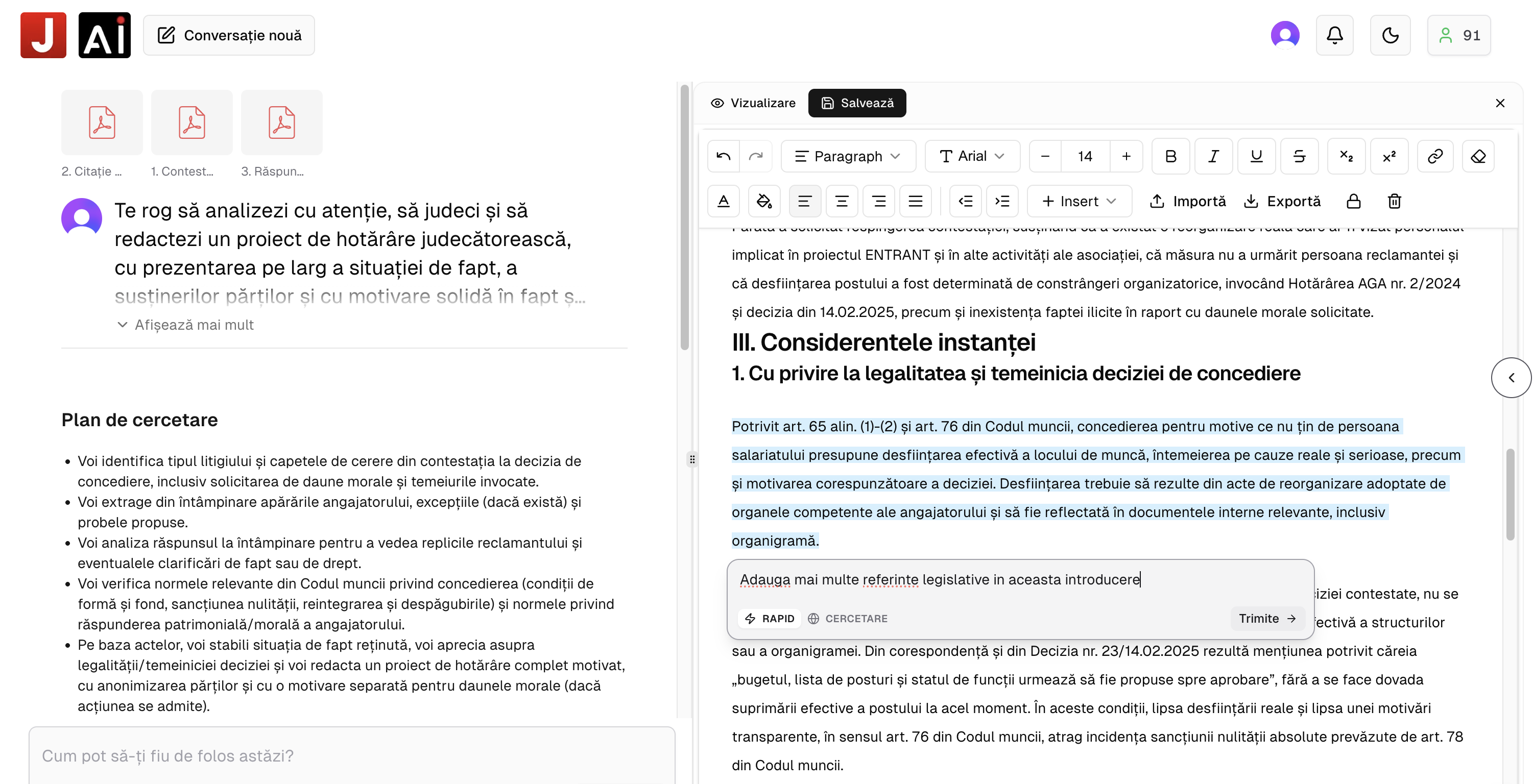The width and height of the screenshot is (1533, 784).
Task: Apply italic formatting
Action: [x=1213, y=156]
